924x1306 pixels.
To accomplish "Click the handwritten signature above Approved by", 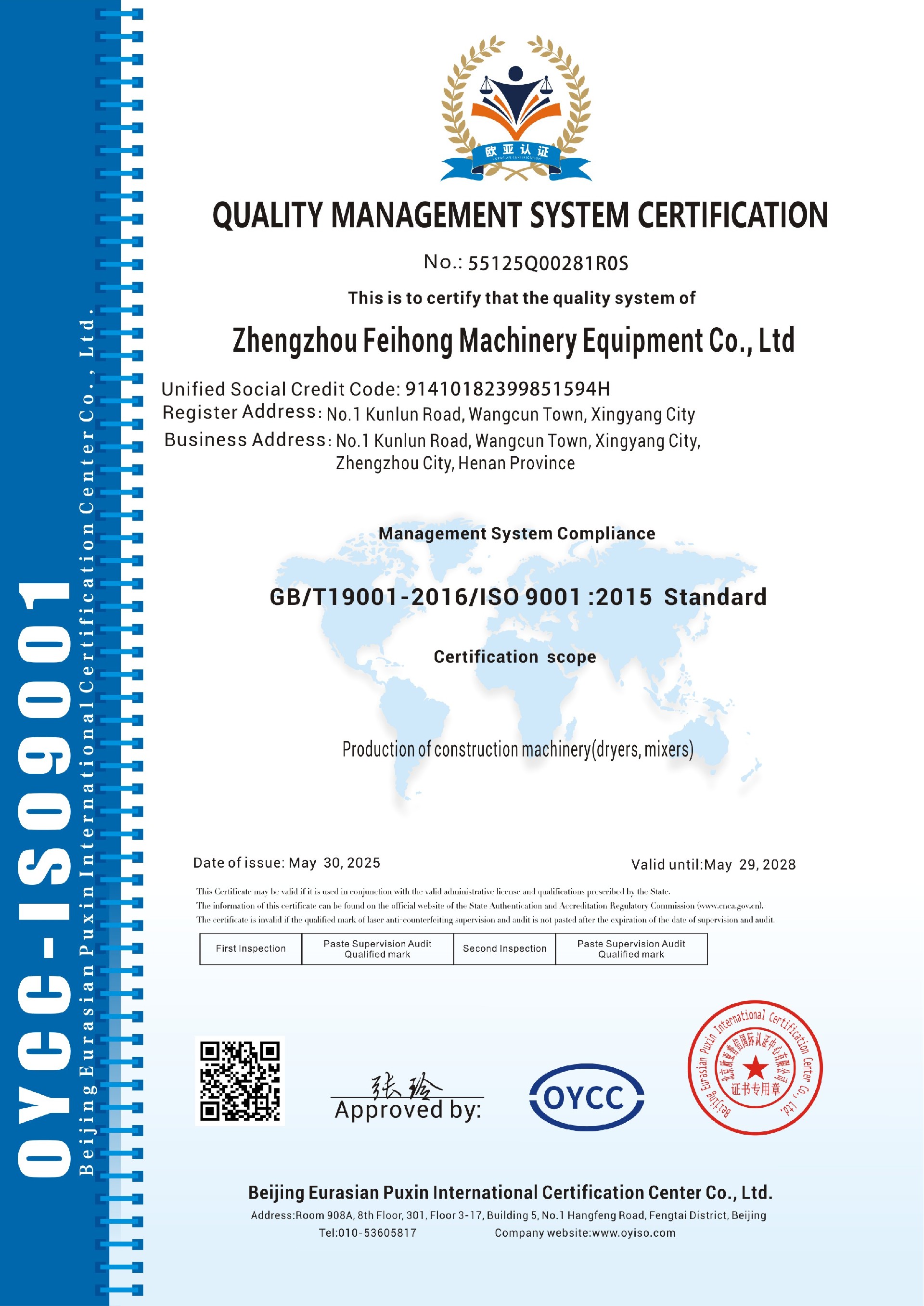I will 405,1087.
